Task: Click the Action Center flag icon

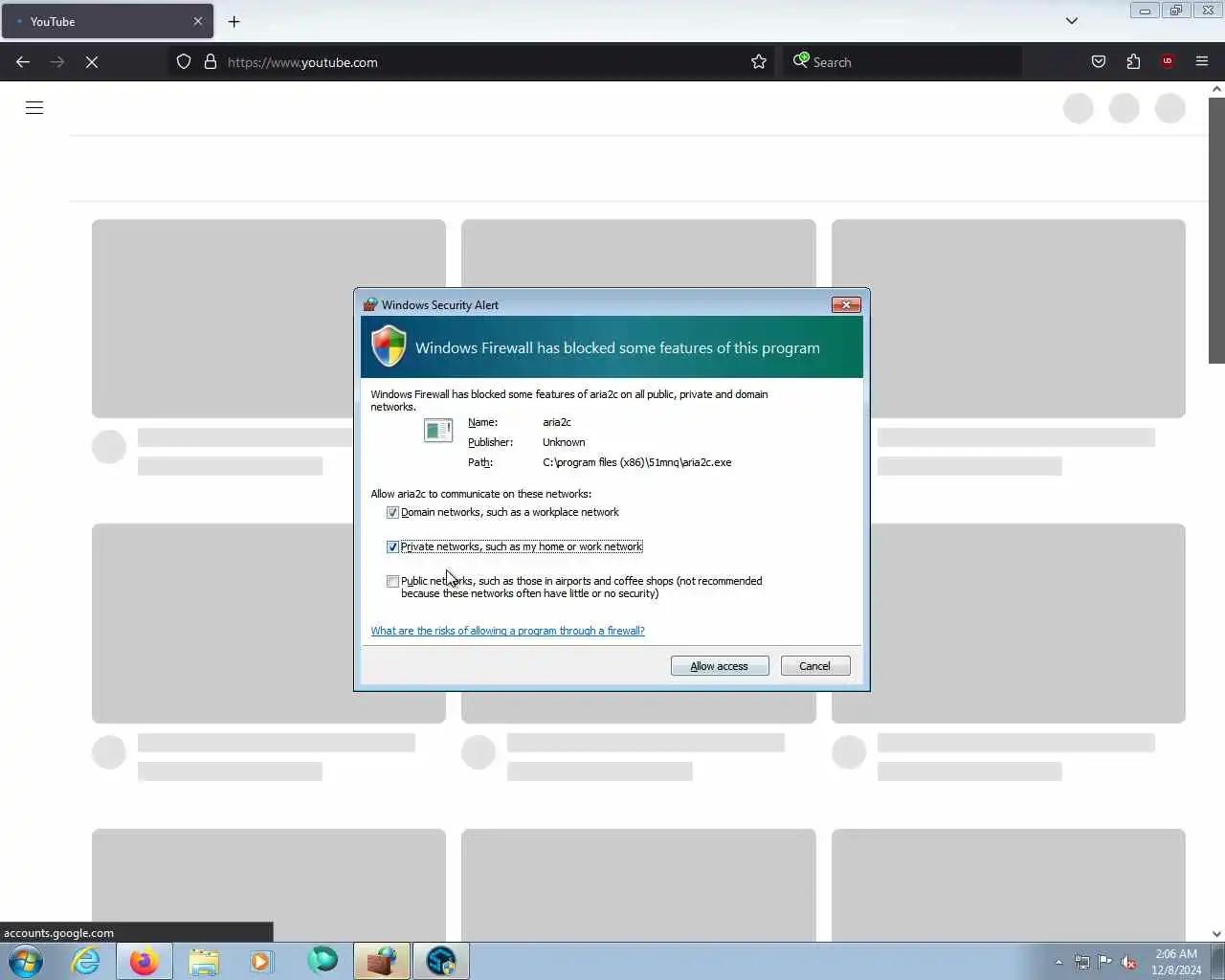Action: point(1105,962)
